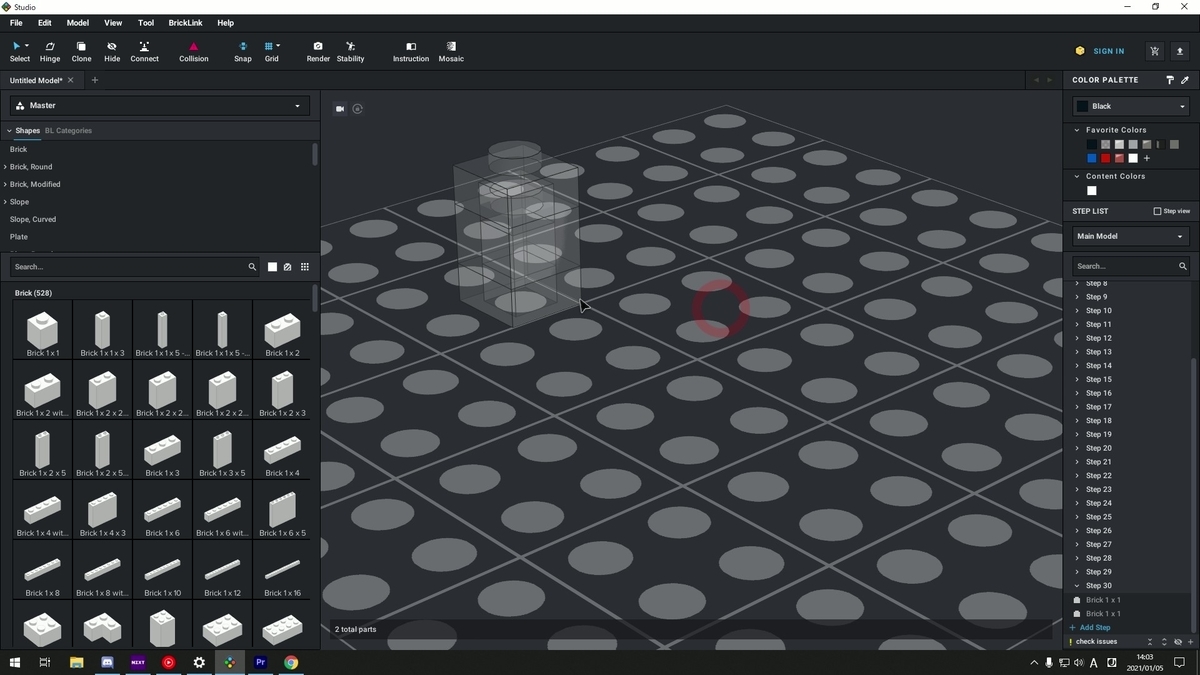Choose the Brick 1 x 16 part
Image resolution: width=1200 pixels, height=675 pixels.
click(282, 571)
